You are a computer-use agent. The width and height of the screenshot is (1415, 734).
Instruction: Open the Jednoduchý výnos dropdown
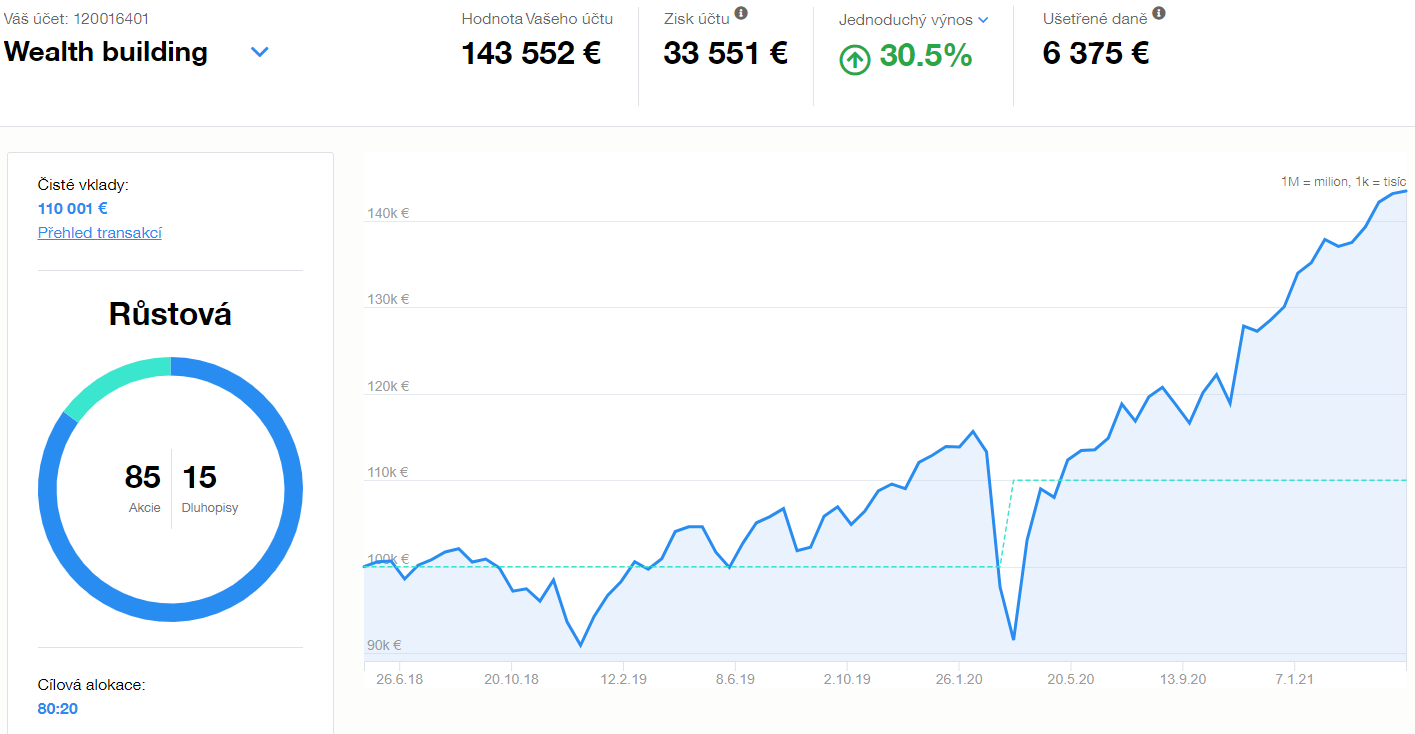(983, 20)
